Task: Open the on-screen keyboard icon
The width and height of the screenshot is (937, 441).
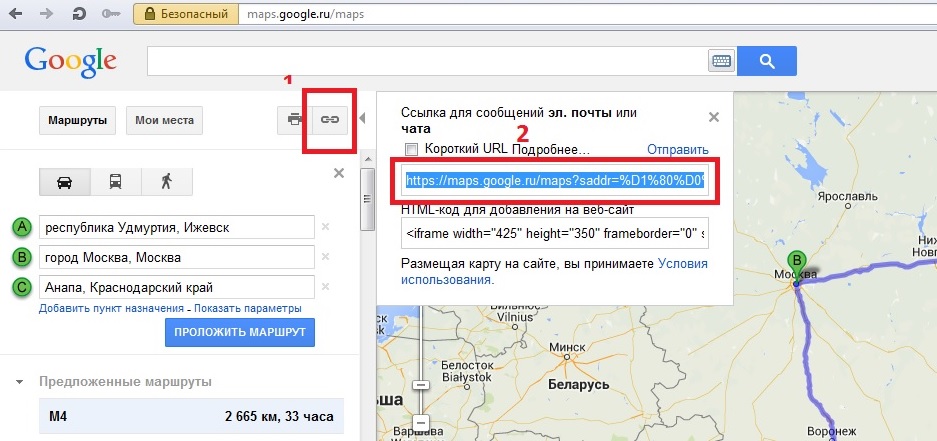Action: click(722, 61)
